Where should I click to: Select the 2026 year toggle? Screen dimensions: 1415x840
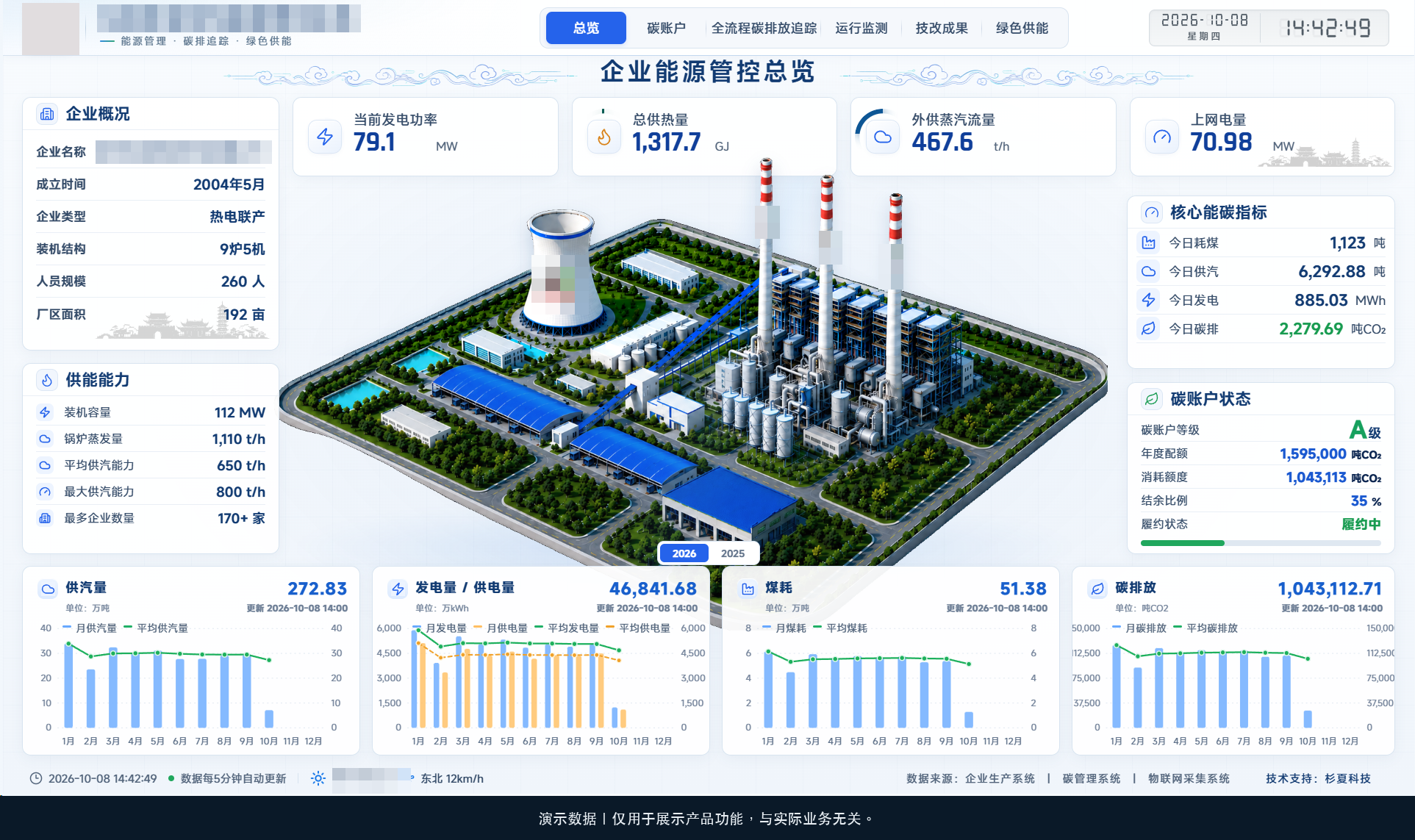684,553
